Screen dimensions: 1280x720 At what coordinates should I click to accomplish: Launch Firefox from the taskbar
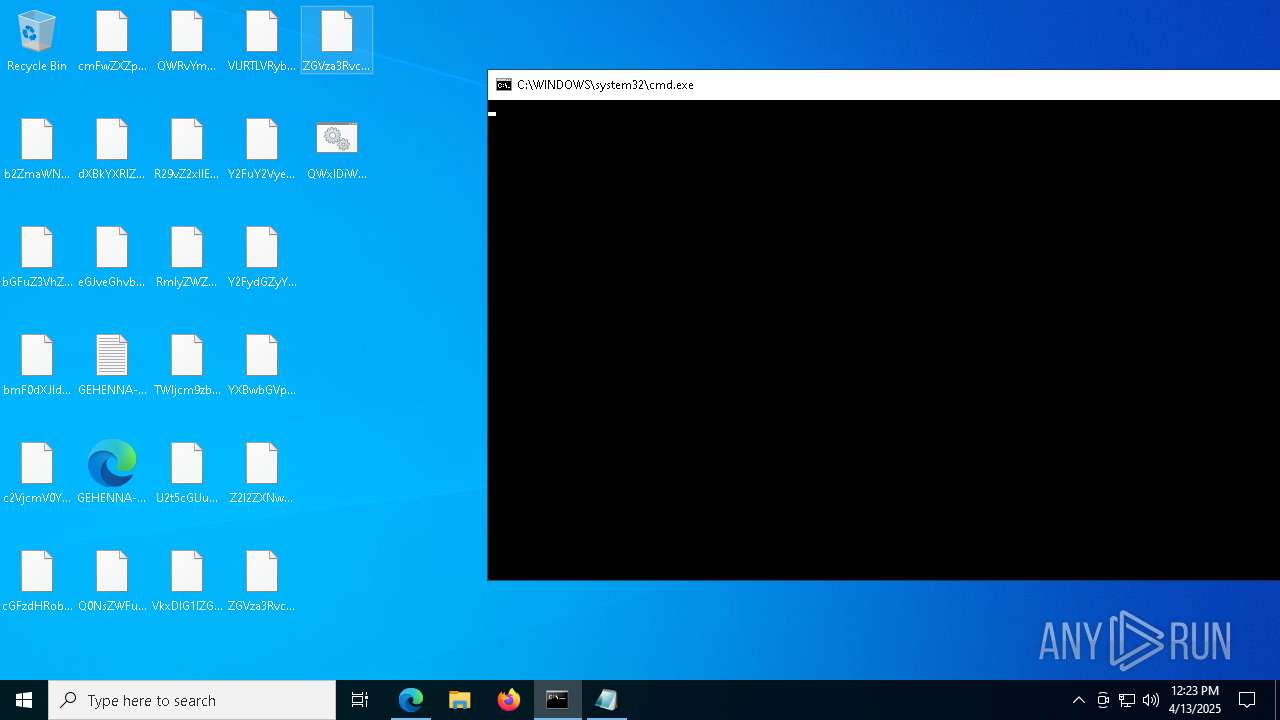coord(509,700)
